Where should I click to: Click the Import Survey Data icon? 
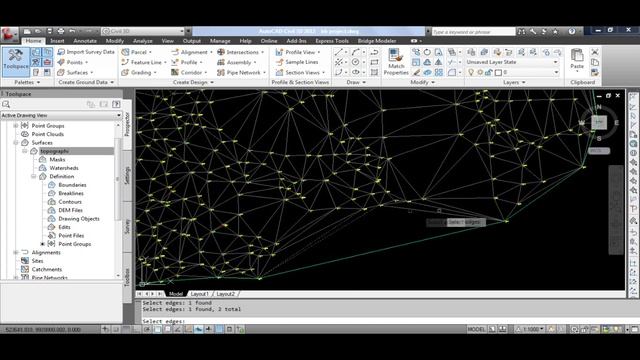pos(61,52)
